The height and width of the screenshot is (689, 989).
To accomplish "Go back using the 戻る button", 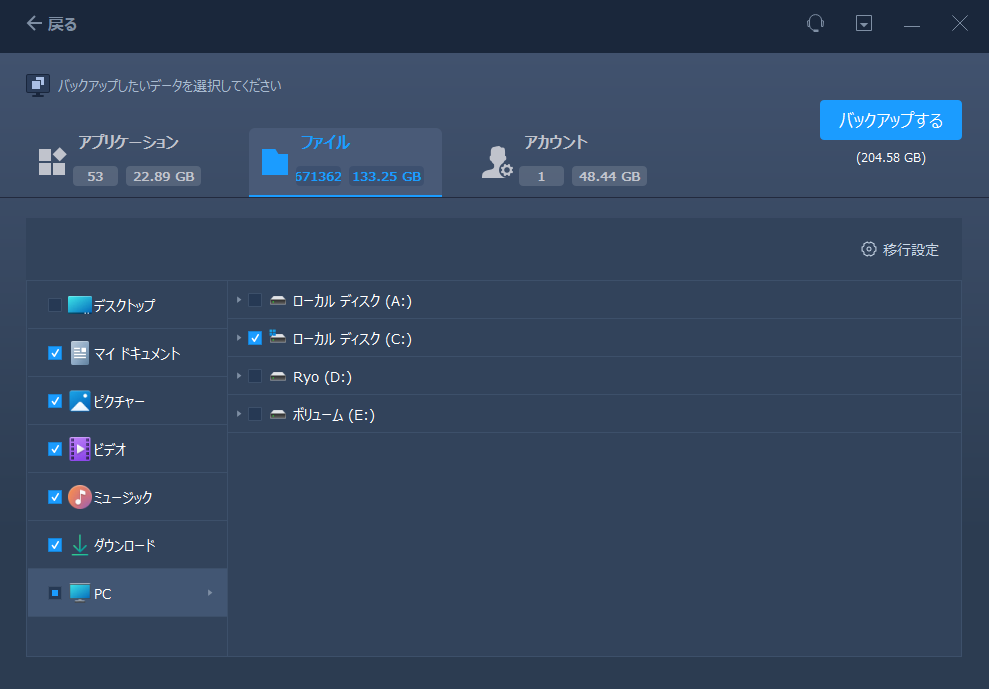I will point(52,24).
